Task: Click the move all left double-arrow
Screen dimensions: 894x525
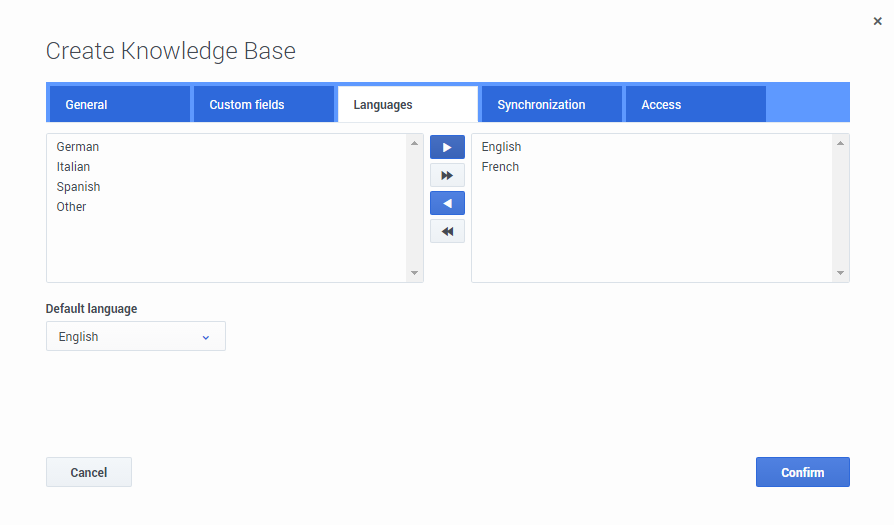Action: tap(447, 232)
